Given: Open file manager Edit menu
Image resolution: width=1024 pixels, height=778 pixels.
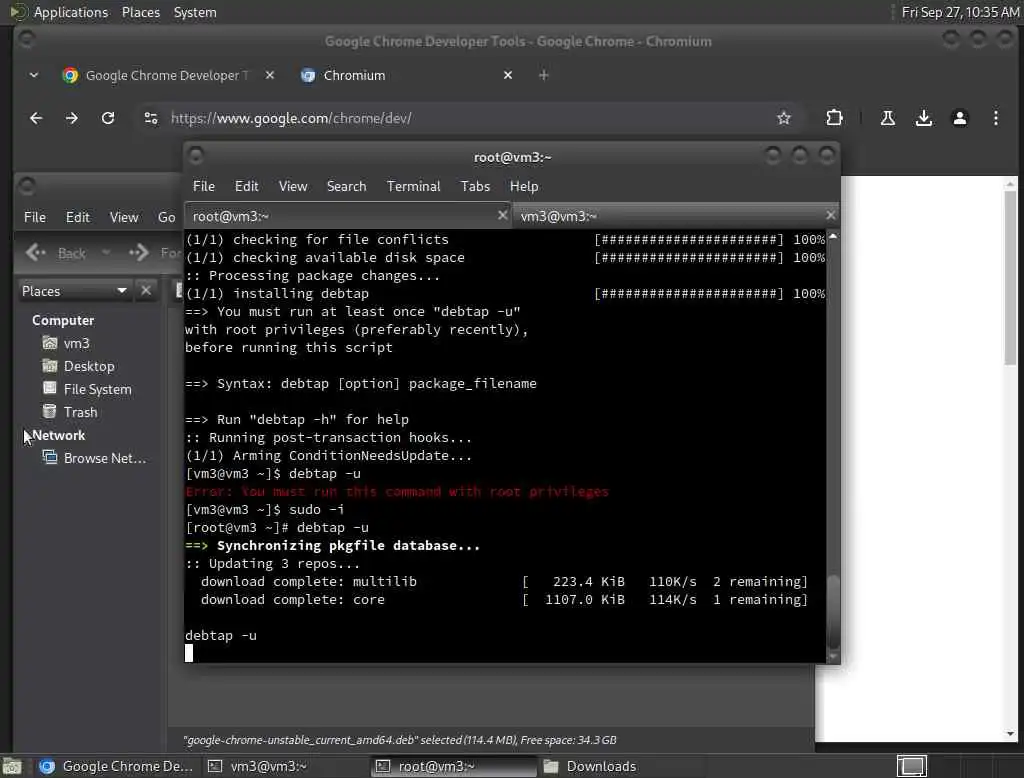Looking at the screenshot, I should point(78,217).
